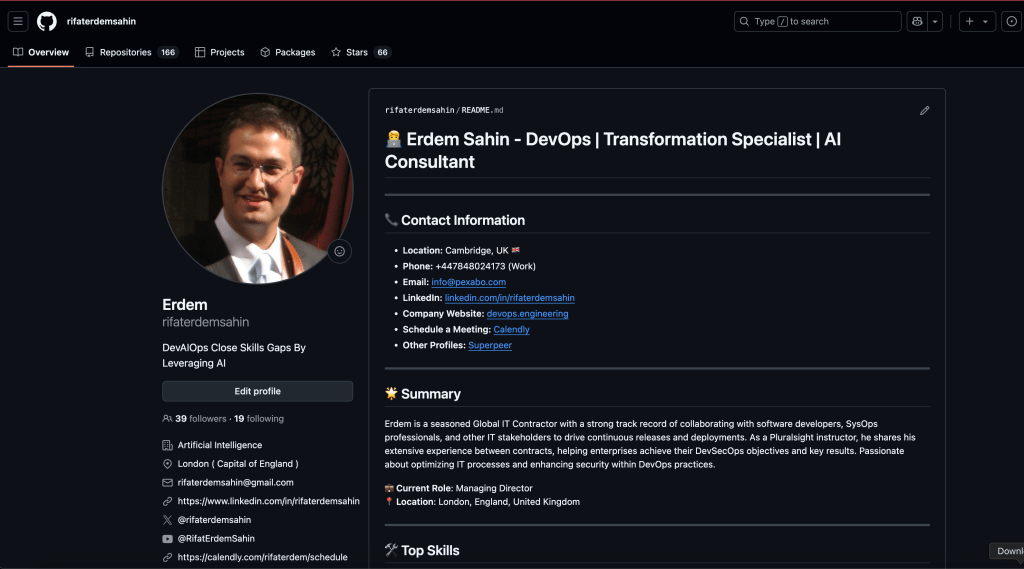Open the README.md file link
This screenshot has height=569, width=1024.
[x=482, y=110]
